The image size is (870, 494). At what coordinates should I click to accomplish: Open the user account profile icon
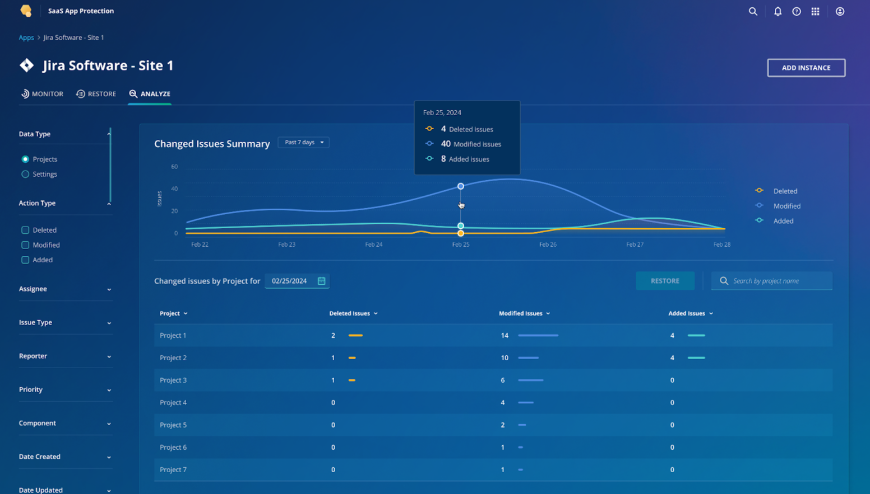point(840,11)
